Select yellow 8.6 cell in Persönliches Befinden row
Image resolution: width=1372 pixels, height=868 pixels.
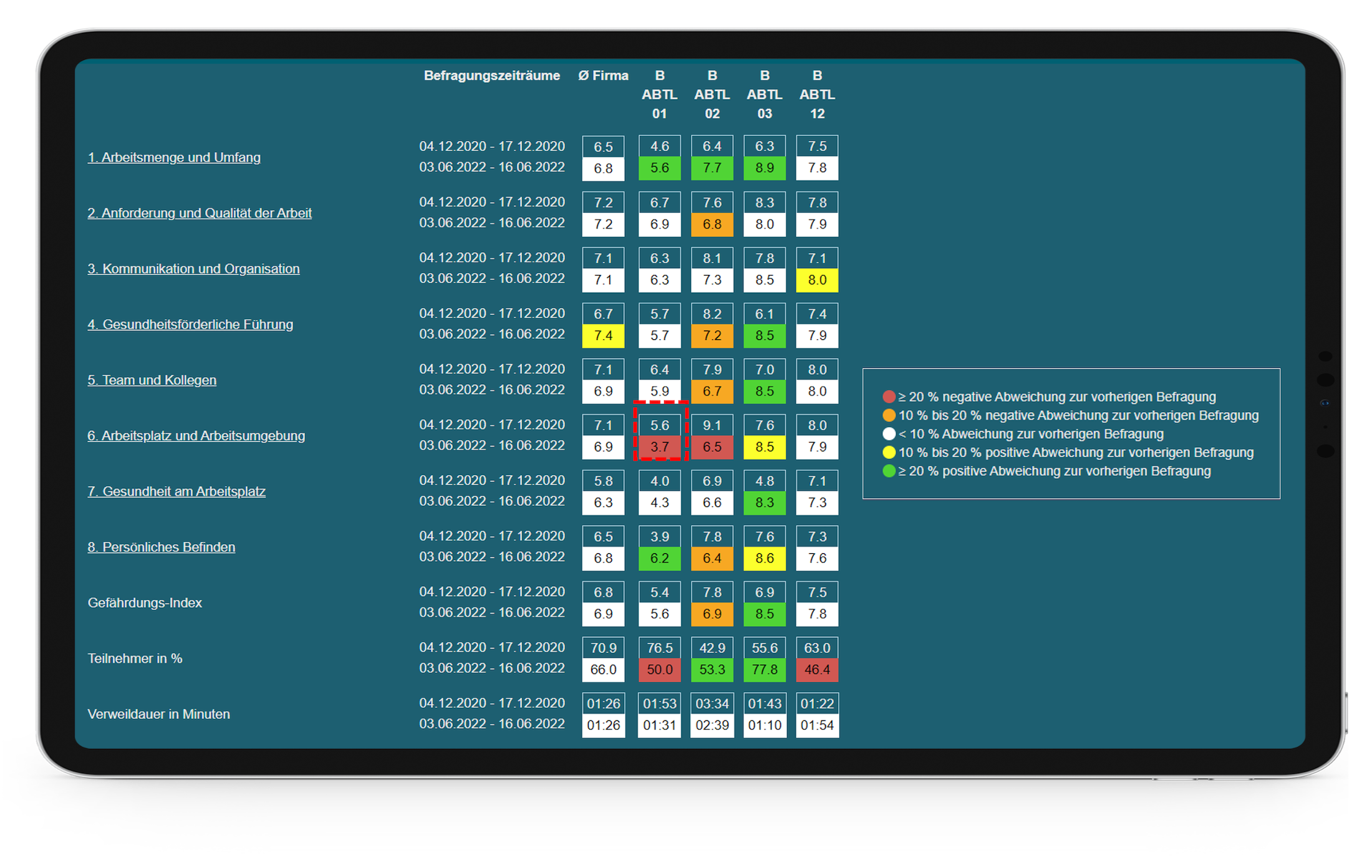tap(765, 558)
